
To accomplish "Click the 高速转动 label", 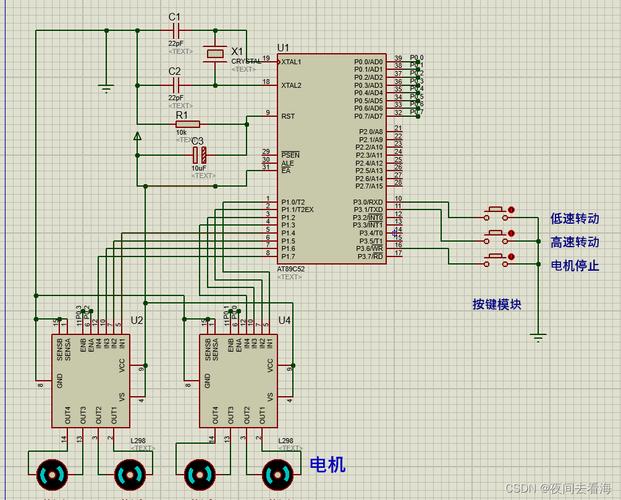I will pyautogui.click(x=575, y=242).
